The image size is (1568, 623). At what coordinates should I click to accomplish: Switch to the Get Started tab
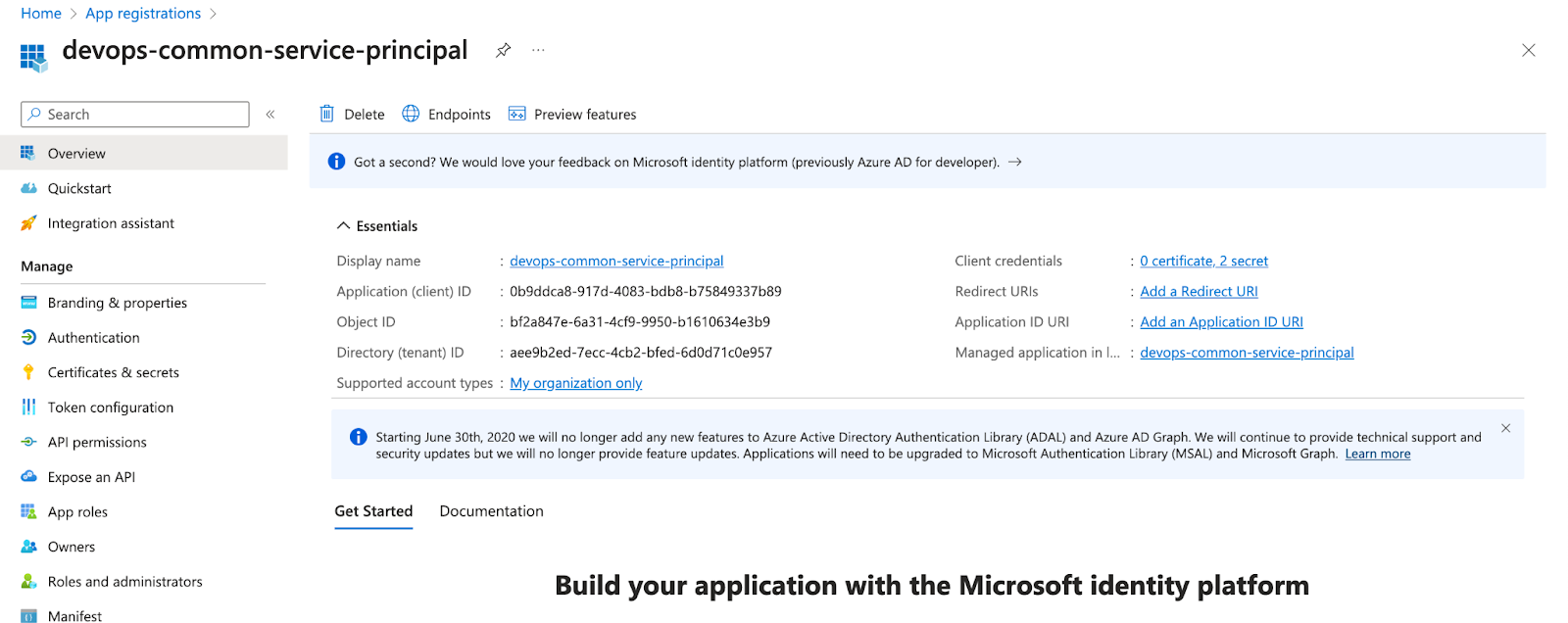[373, 511]
